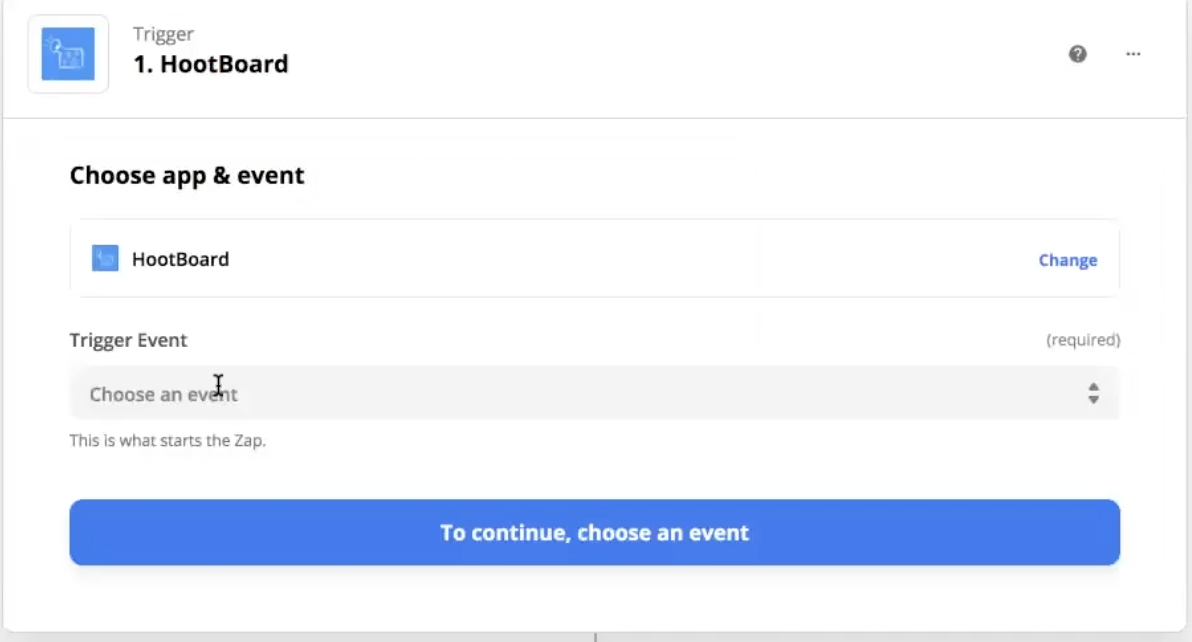This screenshot has width=1192, height=642.
Task: Click the "Trigger" label above step title
Action: pos(164,34)
